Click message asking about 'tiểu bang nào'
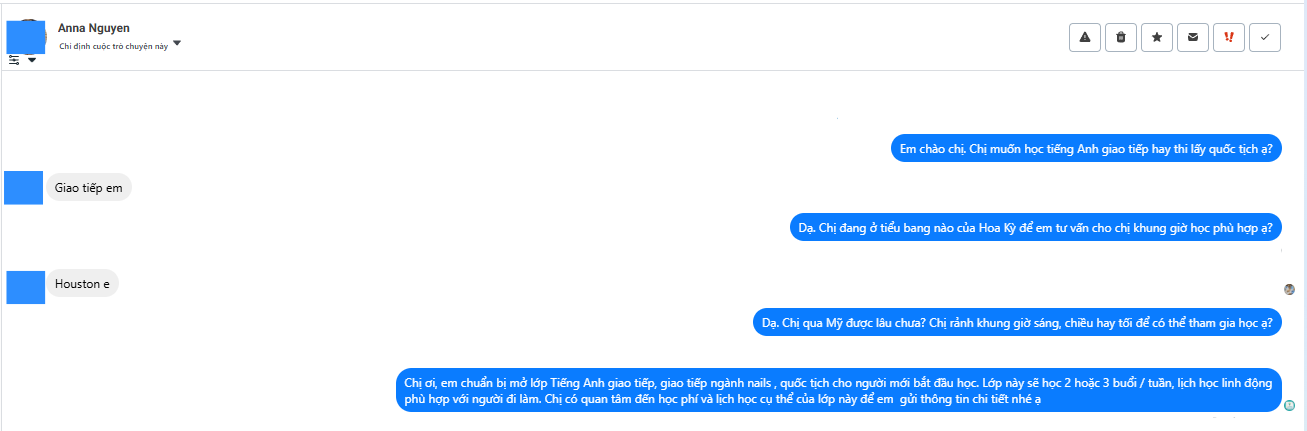 [1035, 227]
